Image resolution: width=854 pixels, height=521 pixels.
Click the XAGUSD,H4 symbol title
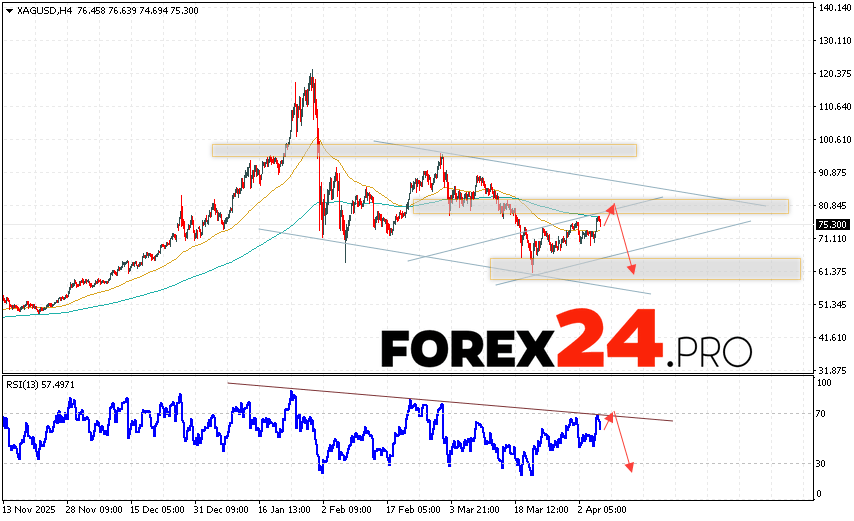tap(40, 9)
